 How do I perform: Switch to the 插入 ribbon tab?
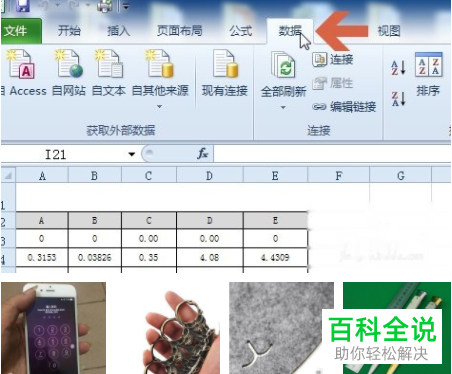pyautogui.click(x=119, y=31)
